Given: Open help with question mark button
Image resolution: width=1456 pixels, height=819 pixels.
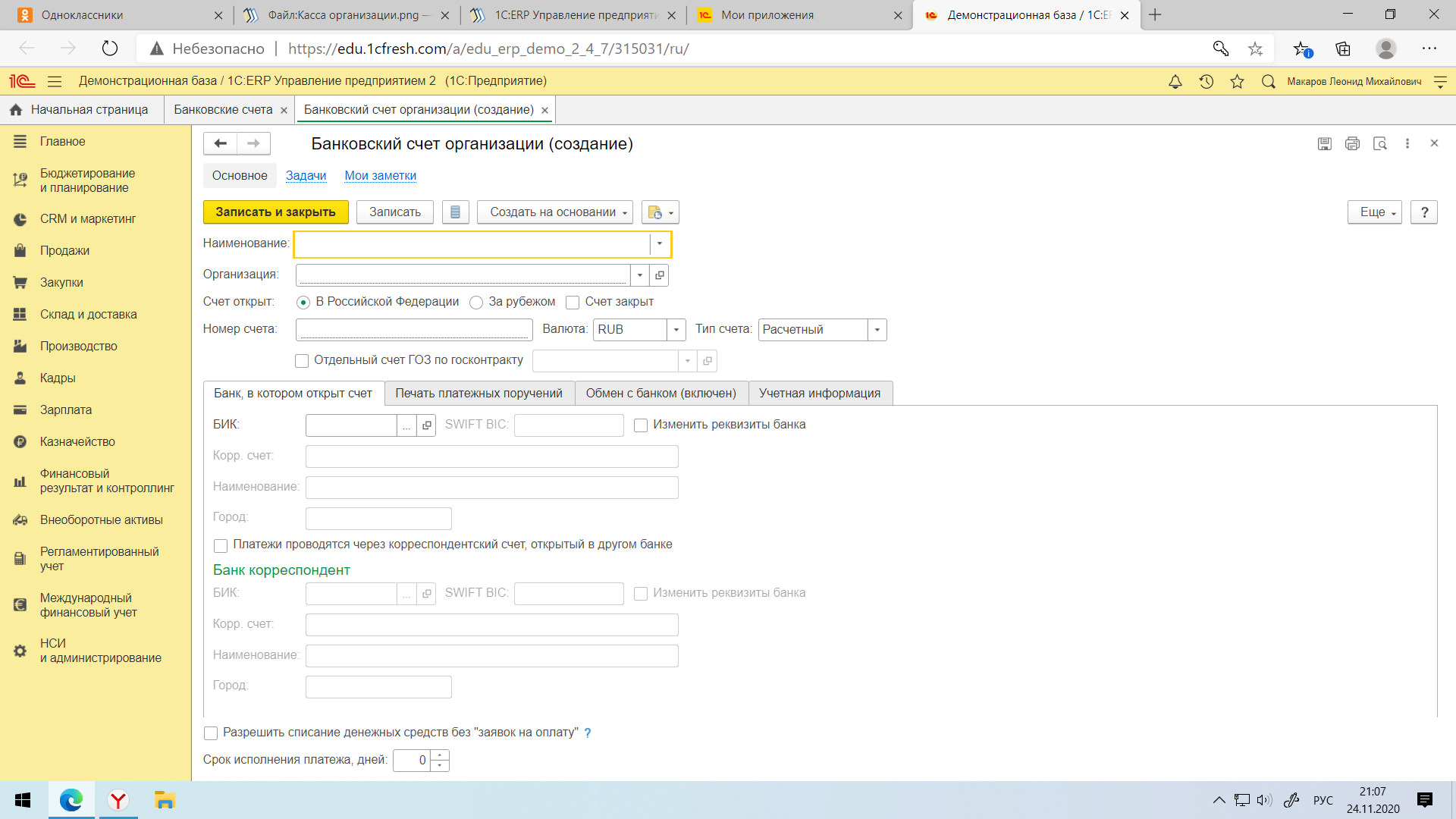Looking at the screenshot, I should click(x=1424, y=212).
